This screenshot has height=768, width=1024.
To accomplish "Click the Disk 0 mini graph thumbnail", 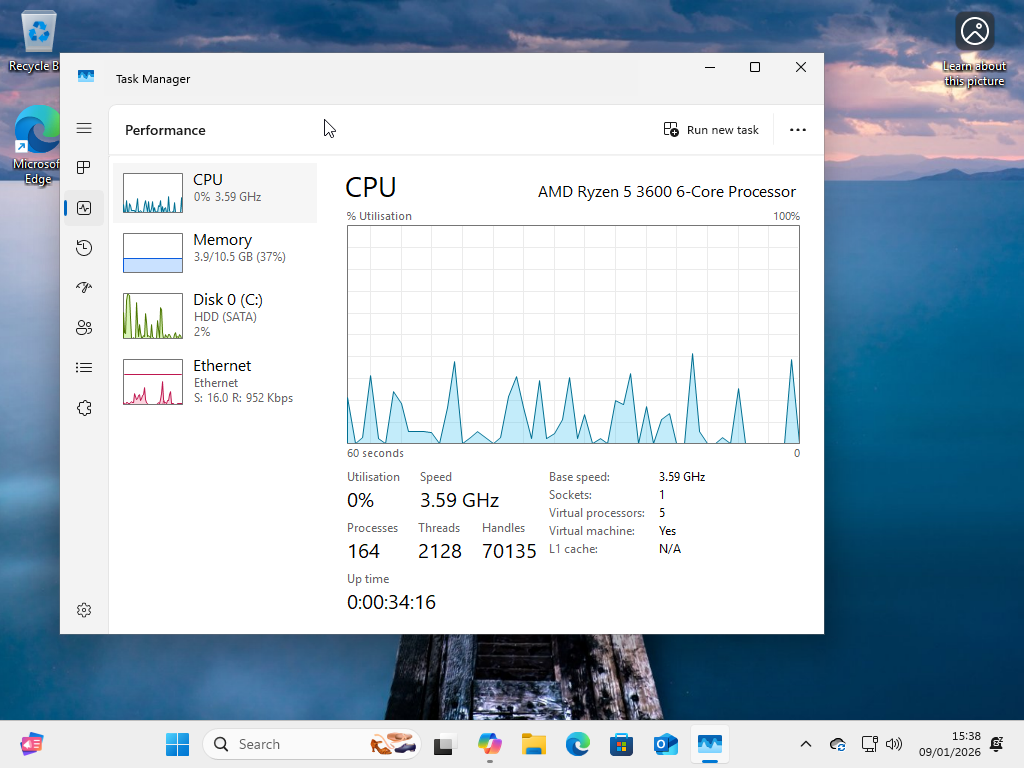I will pos(153,316).
